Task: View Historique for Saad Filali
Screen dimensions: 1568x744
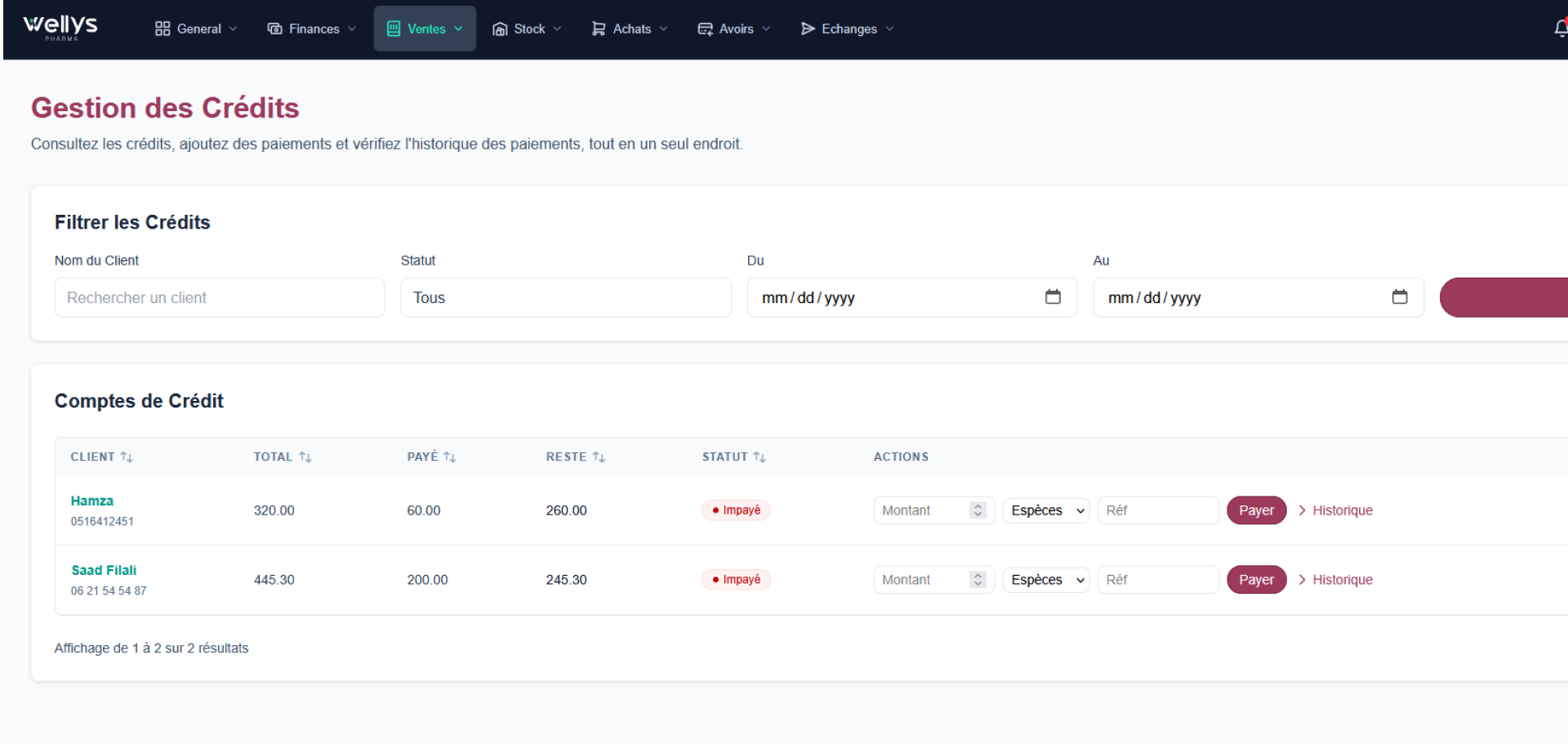Action: [x=1341, y=580]
